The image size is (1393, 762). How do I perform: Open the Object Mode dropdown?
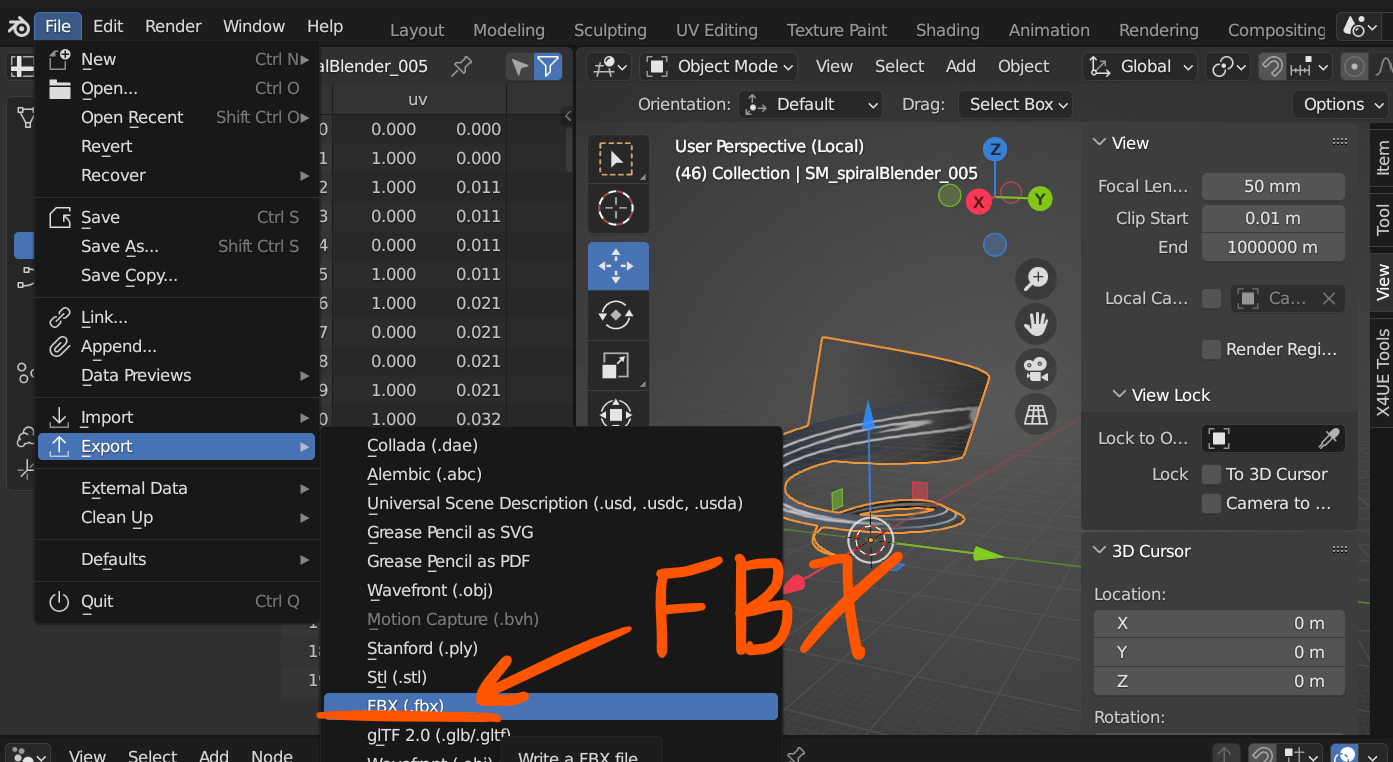(719, 67)
